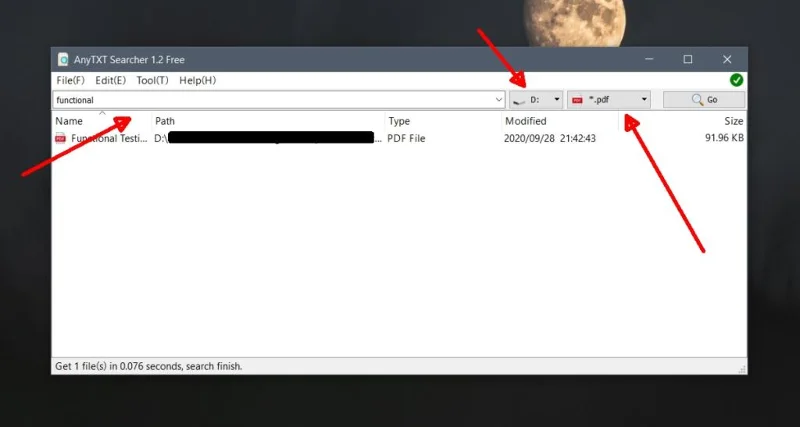The image size is (800, 427).
Task: Click the file size '91.96 KB'
Action: 724,138
